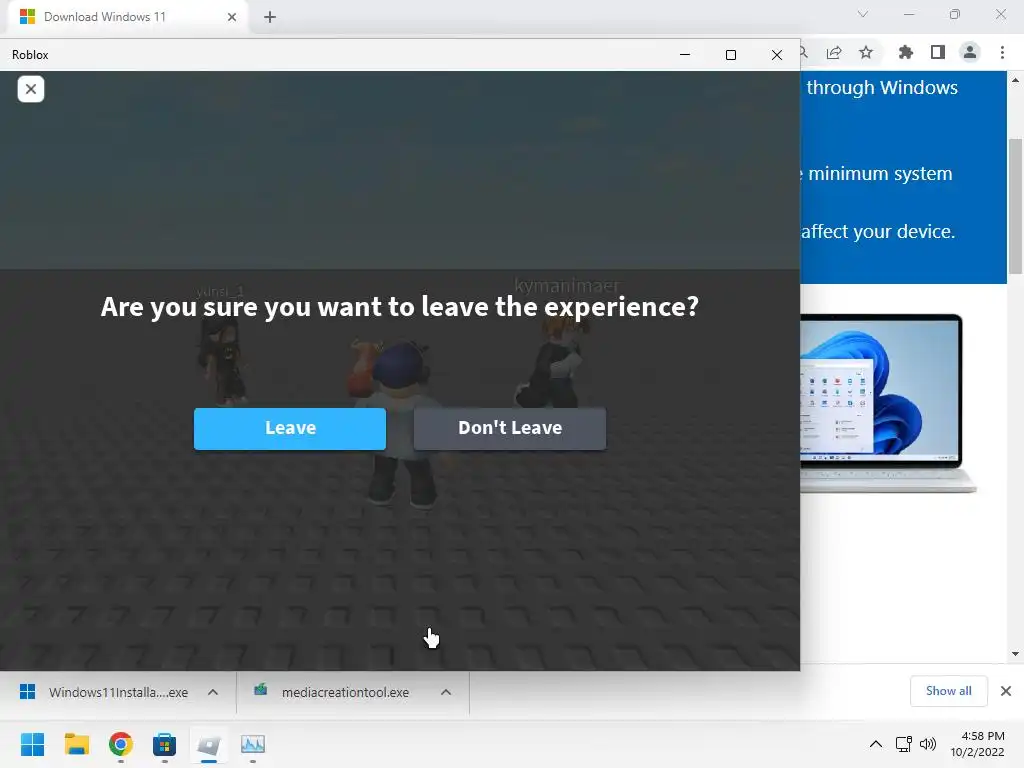Open Chrome's three-dot menu

pos(1002,52)
